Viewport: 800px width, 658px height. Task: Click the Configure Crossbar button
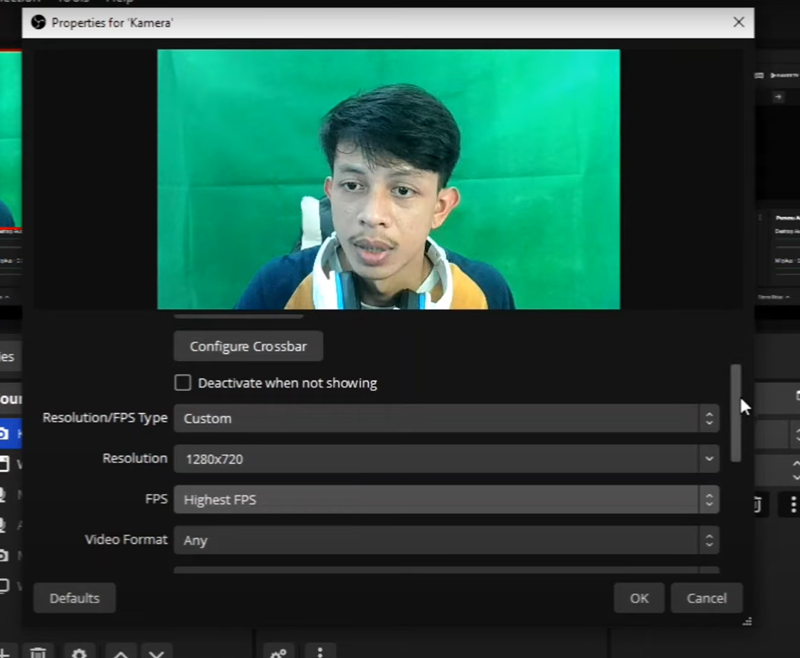click(248, 347)
